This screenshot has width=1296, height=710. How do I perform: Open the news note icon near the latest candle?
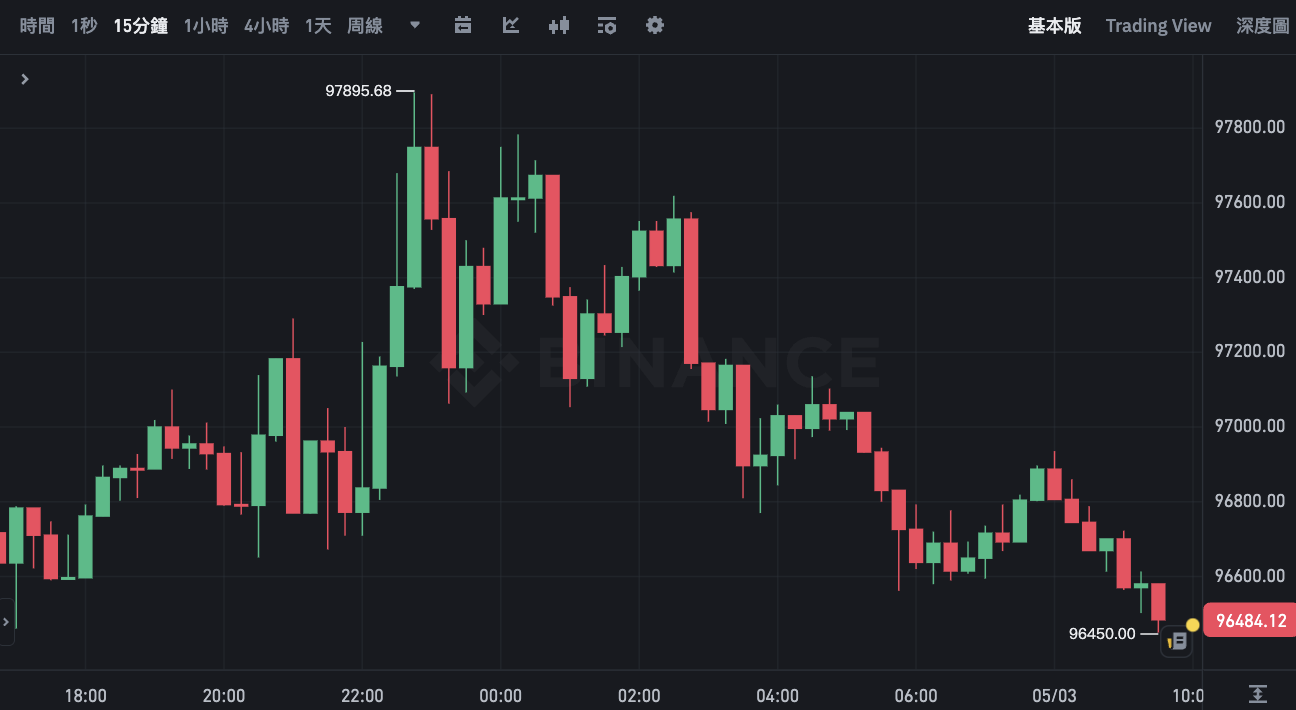[x=1177, y=641]
